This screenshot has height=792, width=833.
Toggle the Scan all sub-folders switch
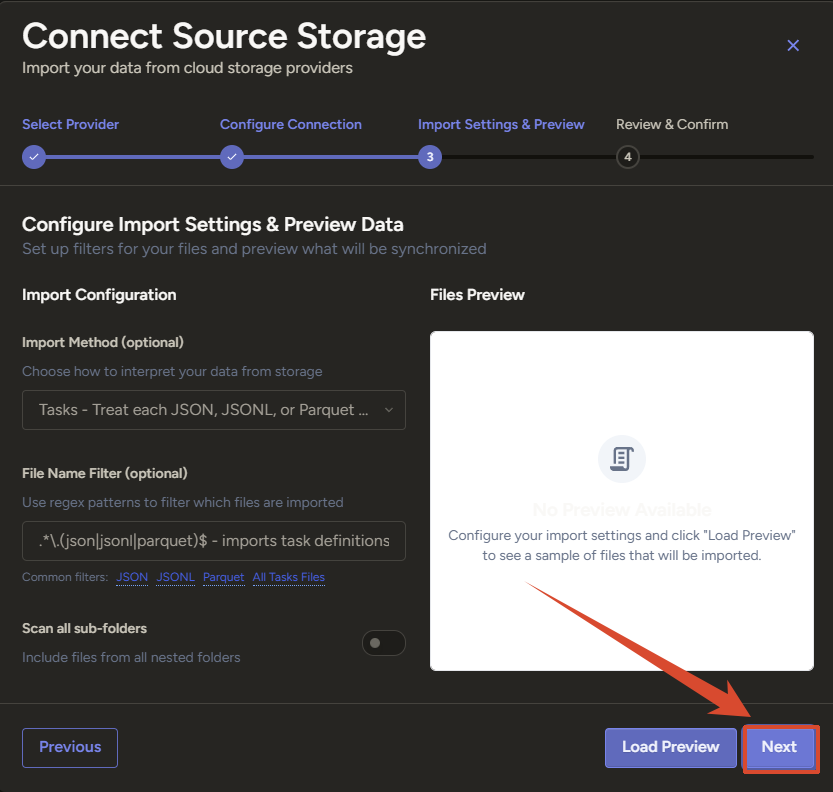(384, 643)
